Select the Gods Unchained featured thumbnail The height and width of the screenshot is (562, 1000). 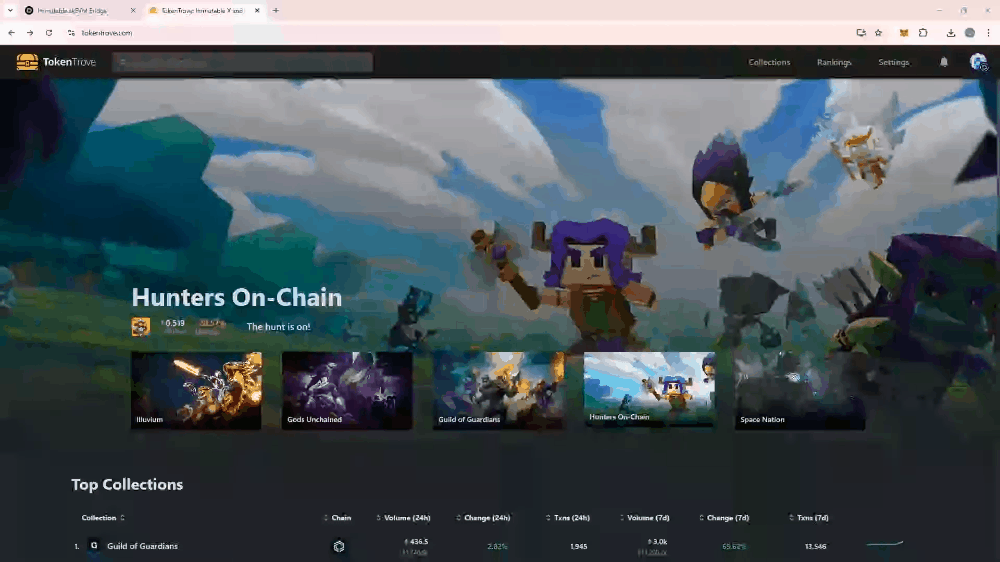347,390
